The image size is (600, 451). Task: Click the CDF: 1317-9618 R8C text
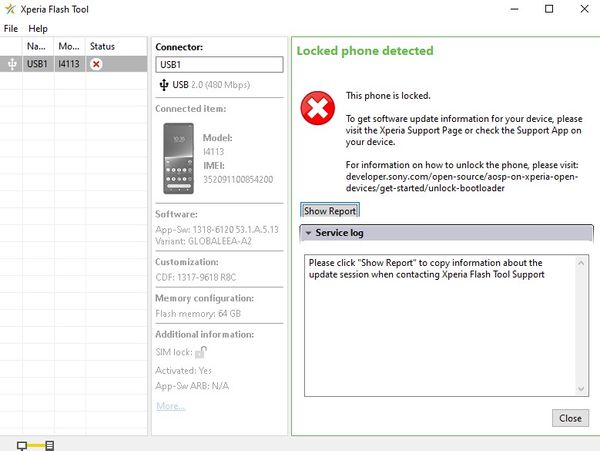[196, 277]
